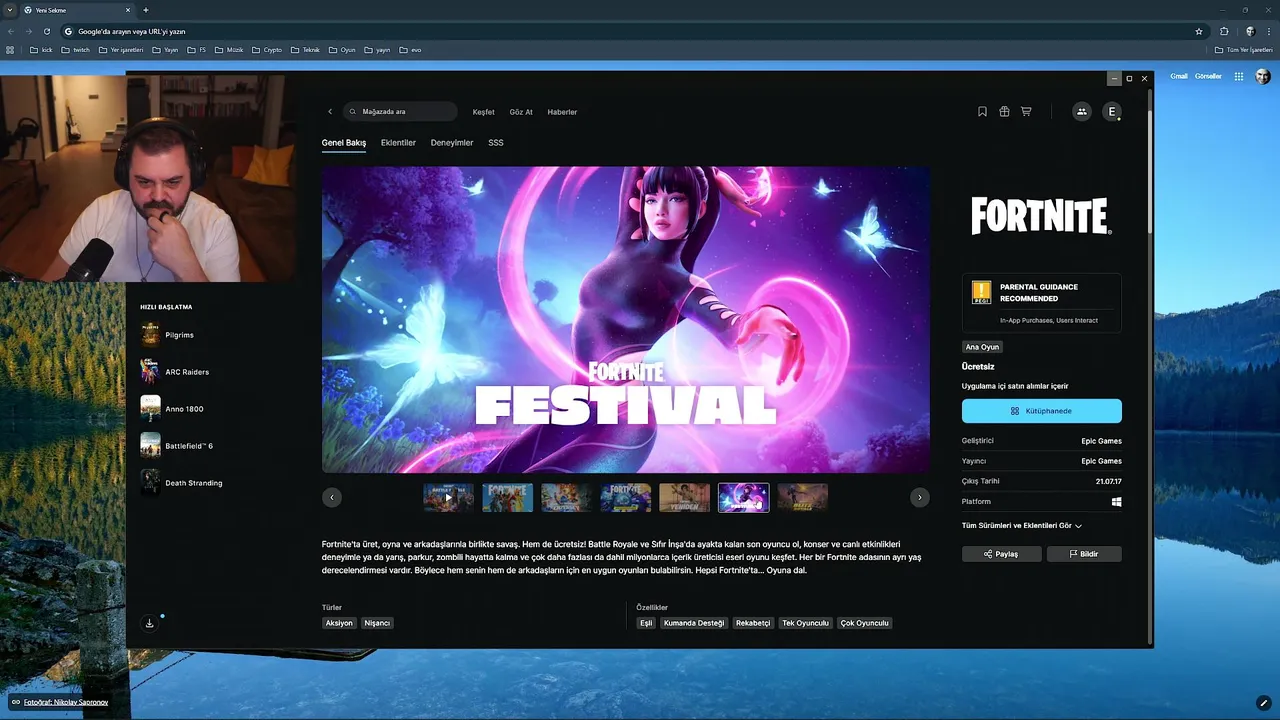1280x720 pixels.
Task: Click Kumanda Desteği feature tag
Action: [x=693, y=623]
